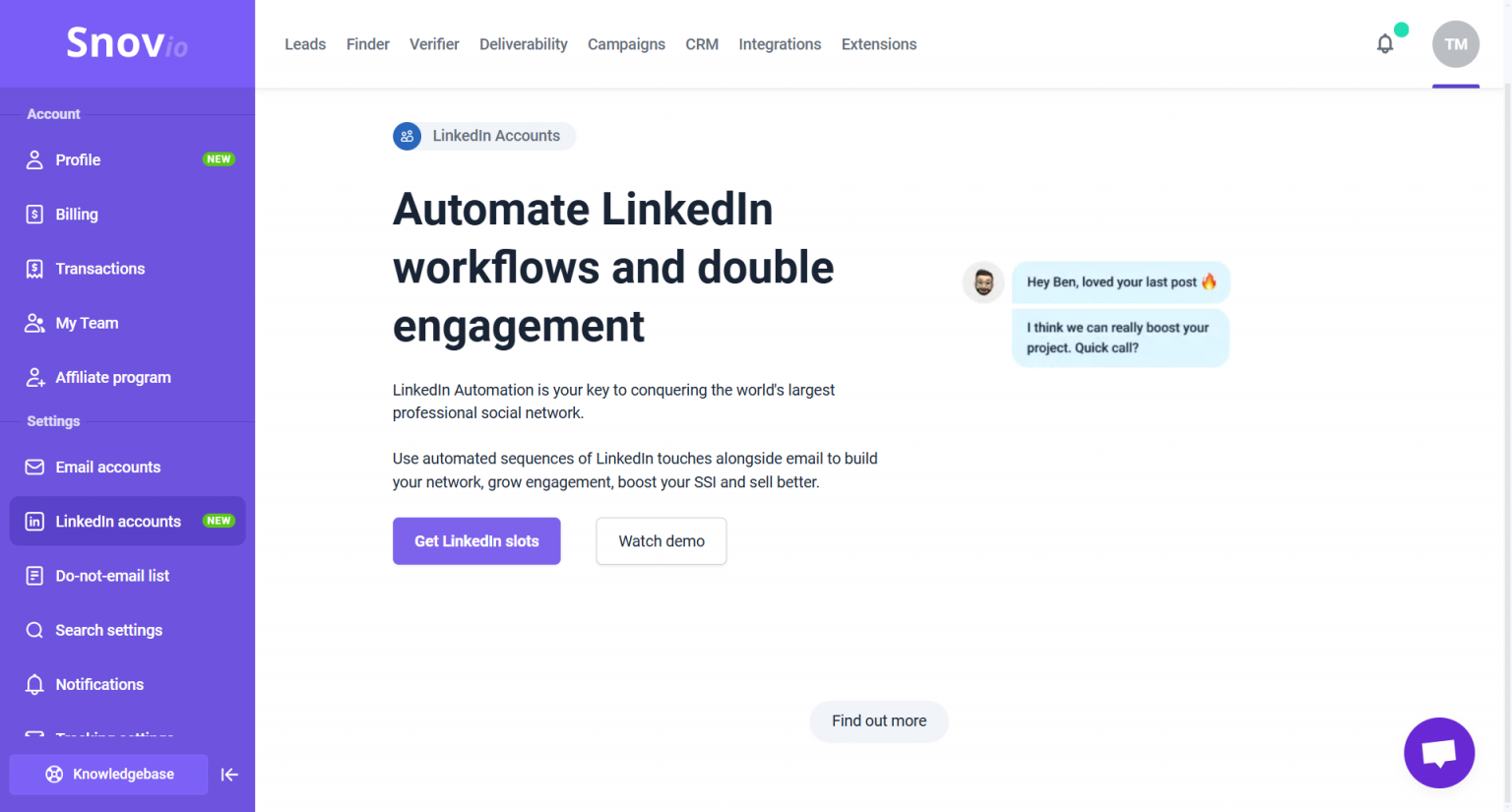
Task: Open the Extensions menu
Action: (879, 44)
